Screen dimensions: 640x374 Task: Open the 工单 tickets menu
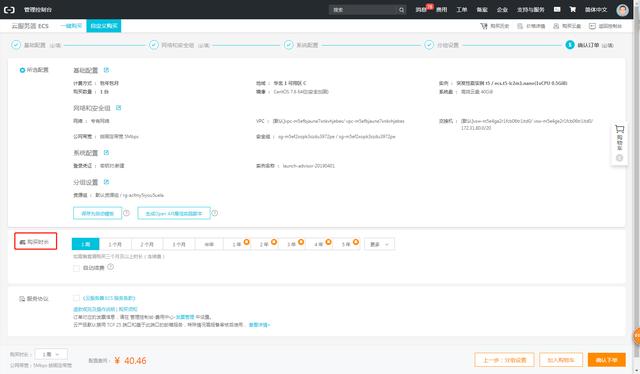462,10
